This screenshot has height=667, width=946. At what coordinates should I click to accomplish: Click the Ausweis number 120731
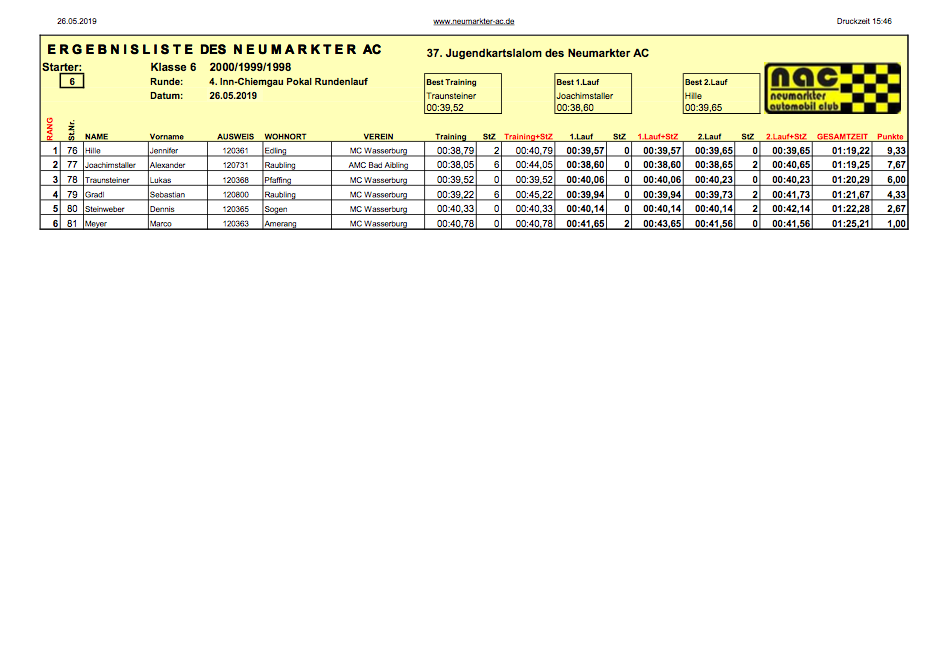pos(235,165)
